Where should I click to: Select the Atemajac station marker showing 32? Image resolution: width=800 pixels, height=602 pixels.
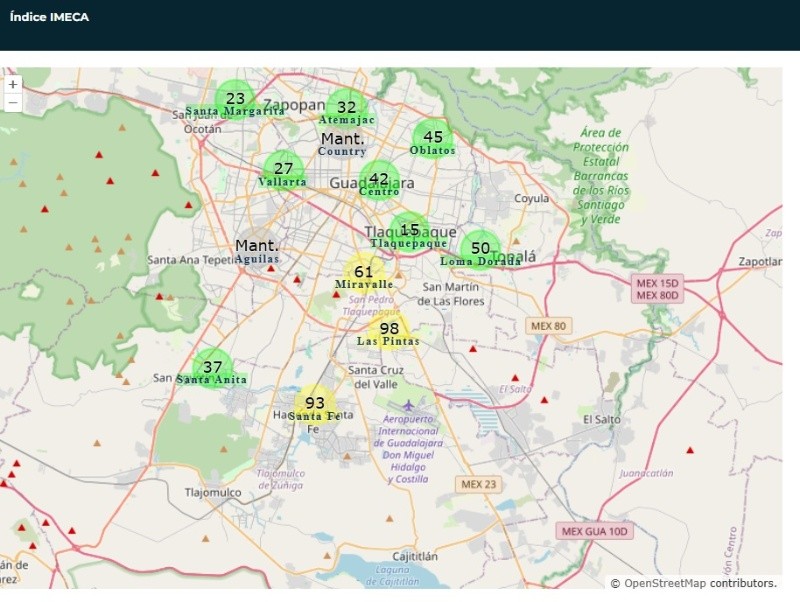[346, 108]
